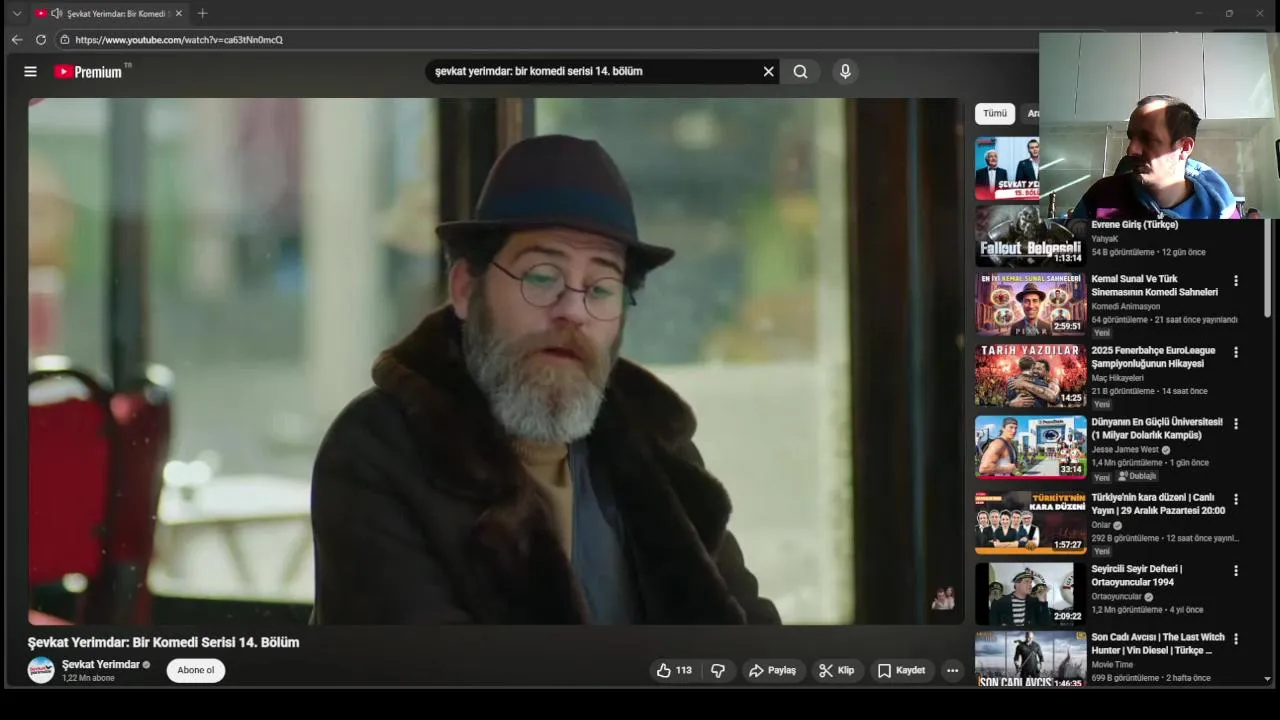1280x720 pixels.
Task: Share the video with Paylaş
Action: tap(772, 670)
